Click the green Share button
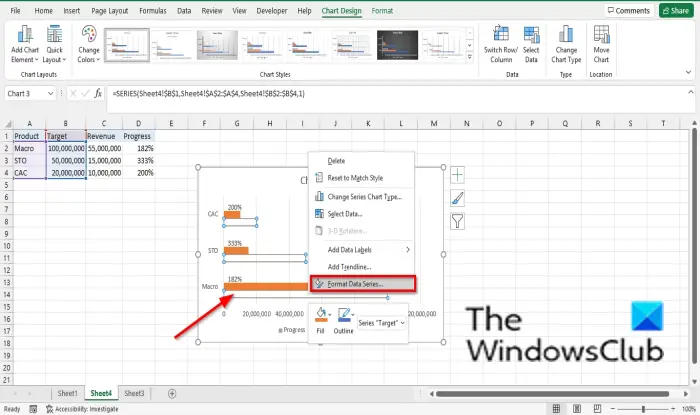The height and width of the screenshot is (415, 700). [676, 10]
